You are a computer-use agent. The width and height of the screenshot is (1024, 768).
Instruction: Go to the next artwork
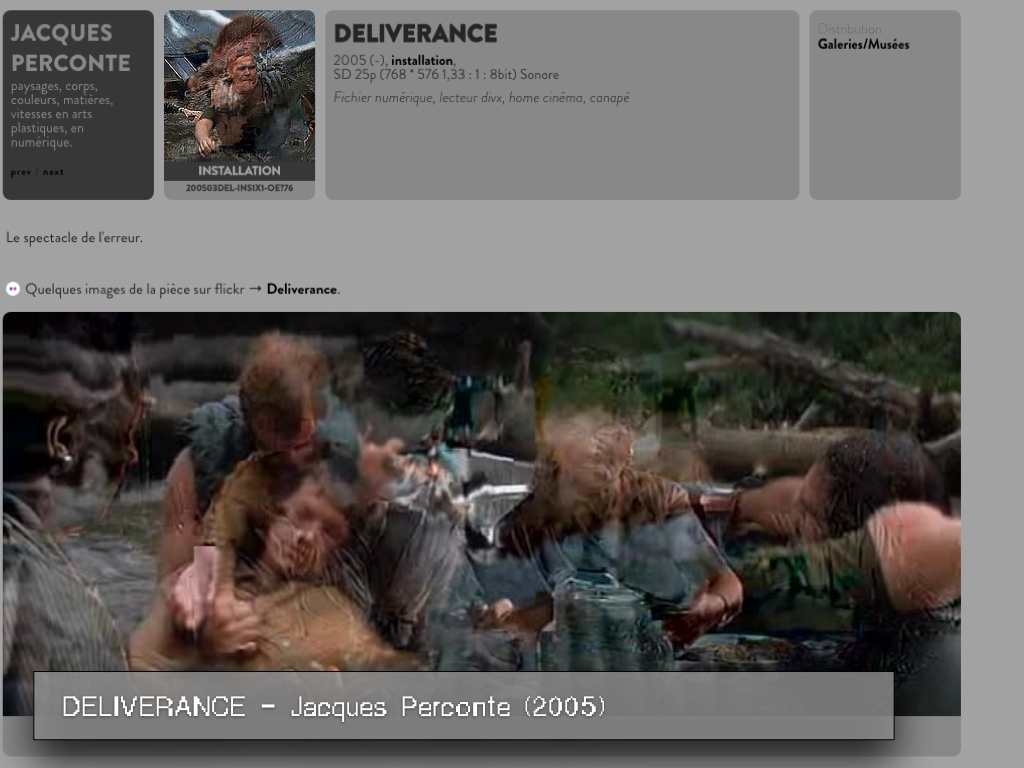(53, 172)
